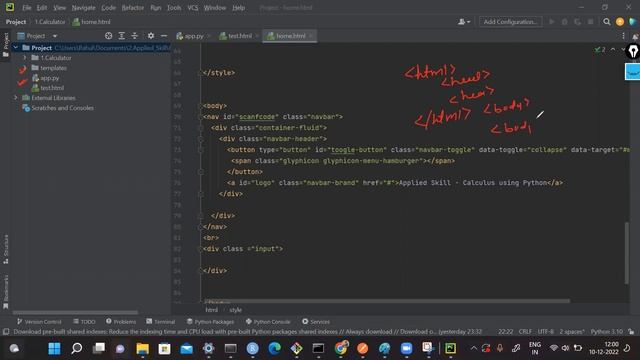Toggle read-only lock icon in status bar
The width and height of the screenshot is (640, 360).
pos(631,332)
